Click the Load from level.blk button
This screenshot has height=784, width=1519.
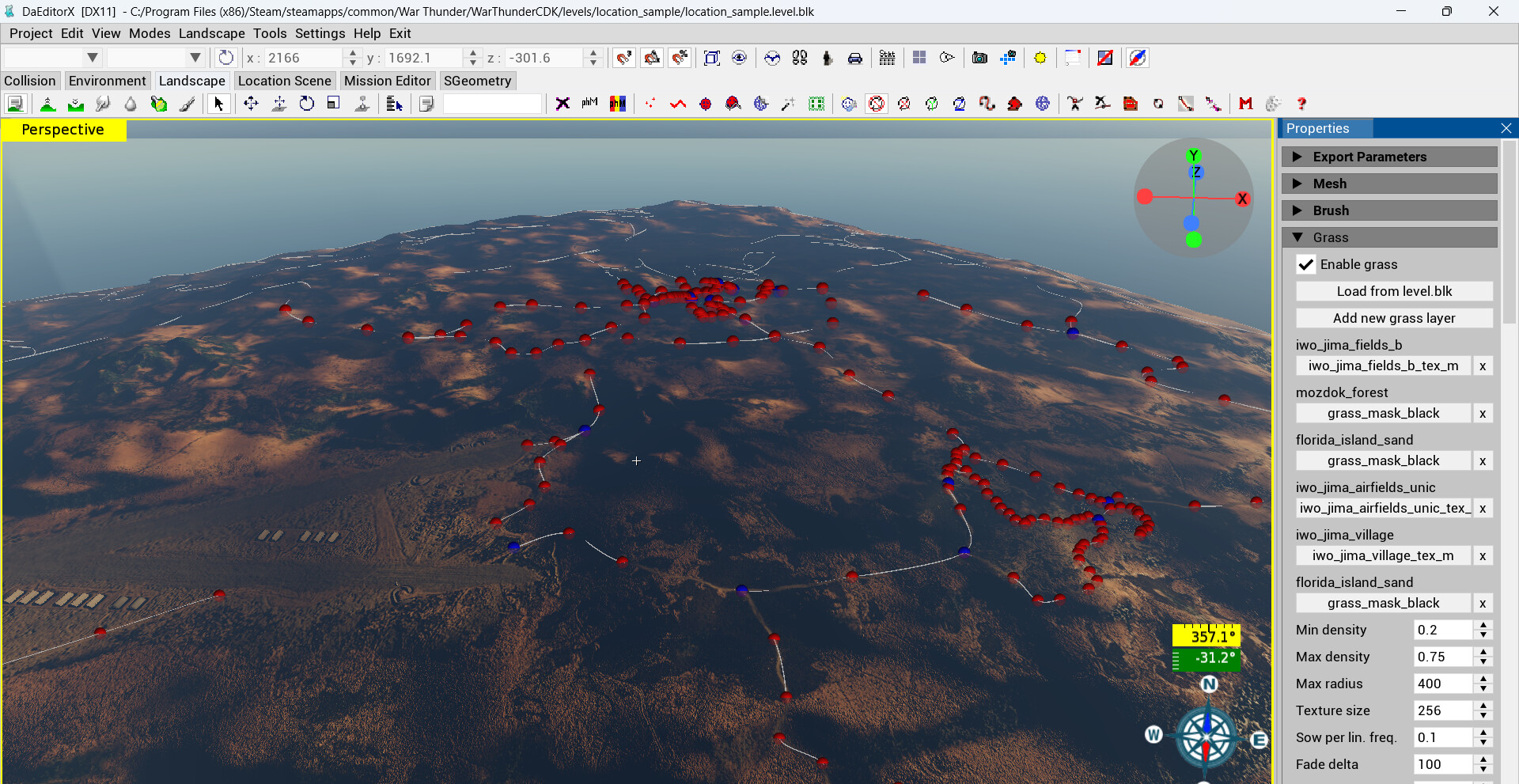point(1394,291)
